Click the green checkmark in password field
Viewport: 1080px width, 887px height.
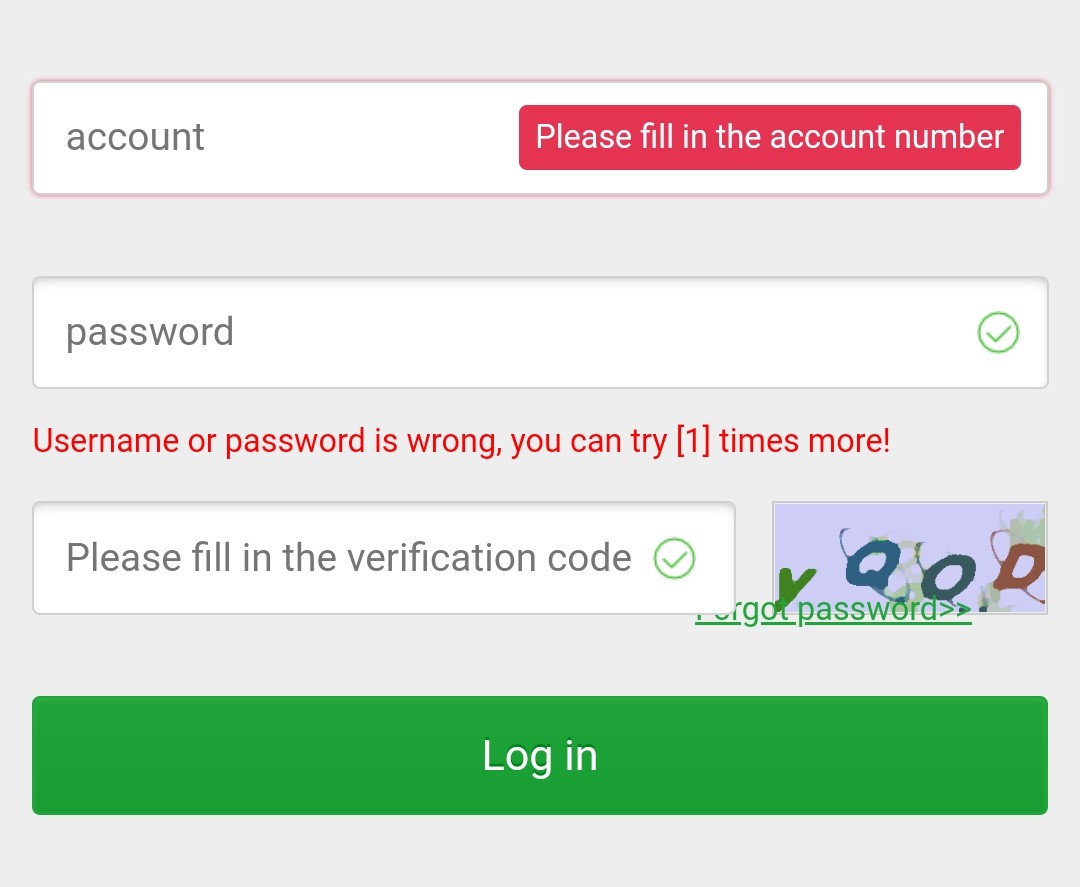[997, 333]
